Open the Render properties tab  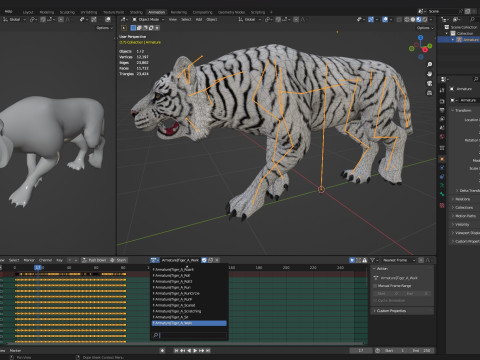[442, 101]
